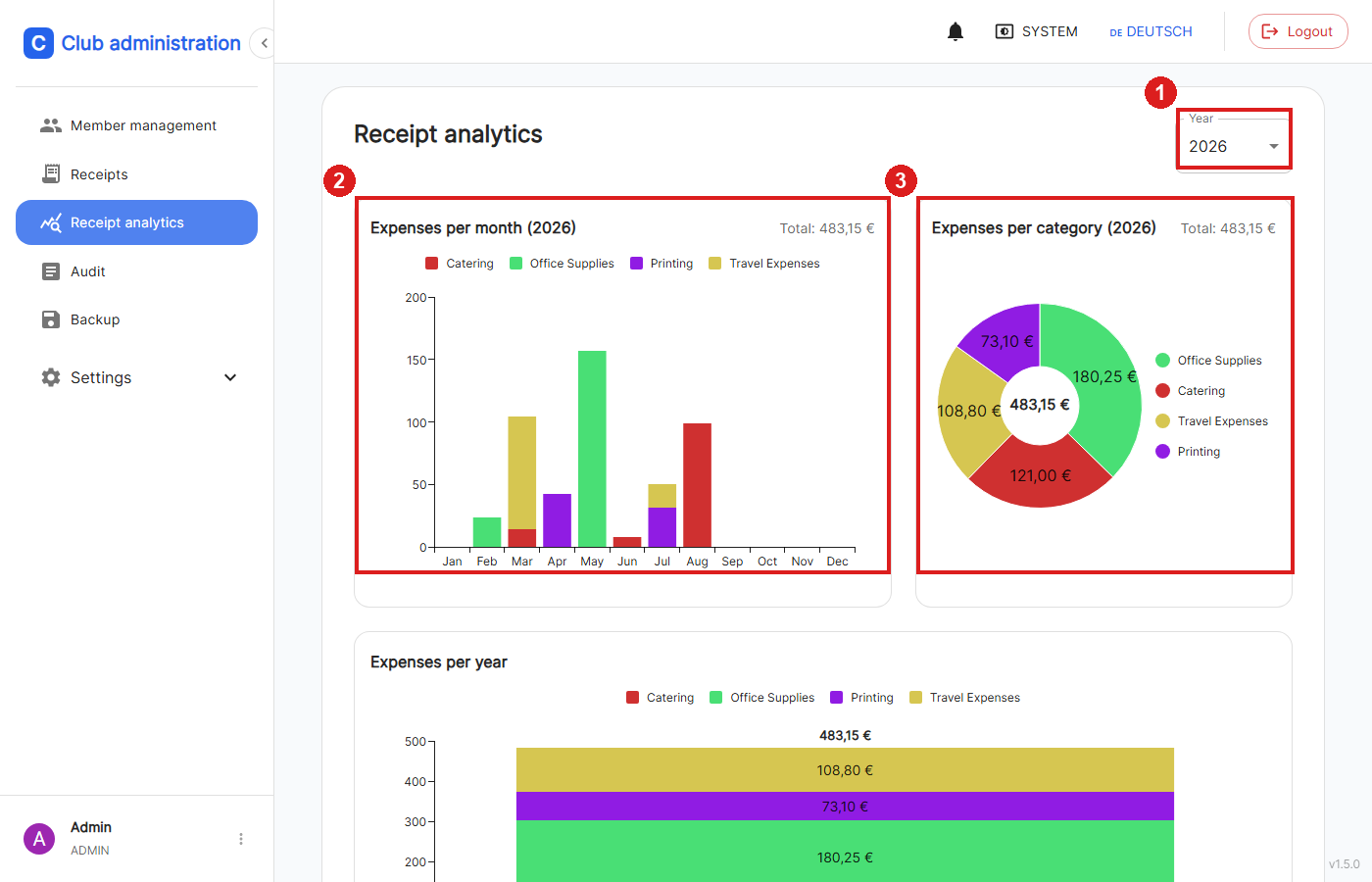Click version label v1.5.0
The width and height of the screenshot is (1372, 882).
pos(1345,864)
